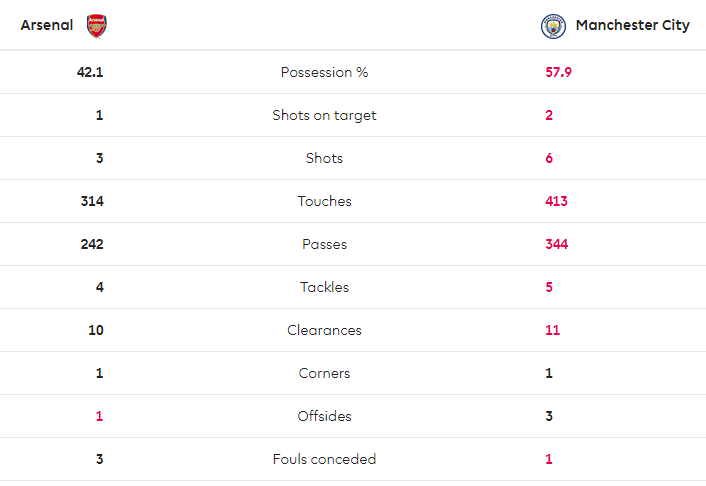This screenshot has height=486, width=706.
Task: Select the Tackles stat label
Action: (x=324, y=288)
